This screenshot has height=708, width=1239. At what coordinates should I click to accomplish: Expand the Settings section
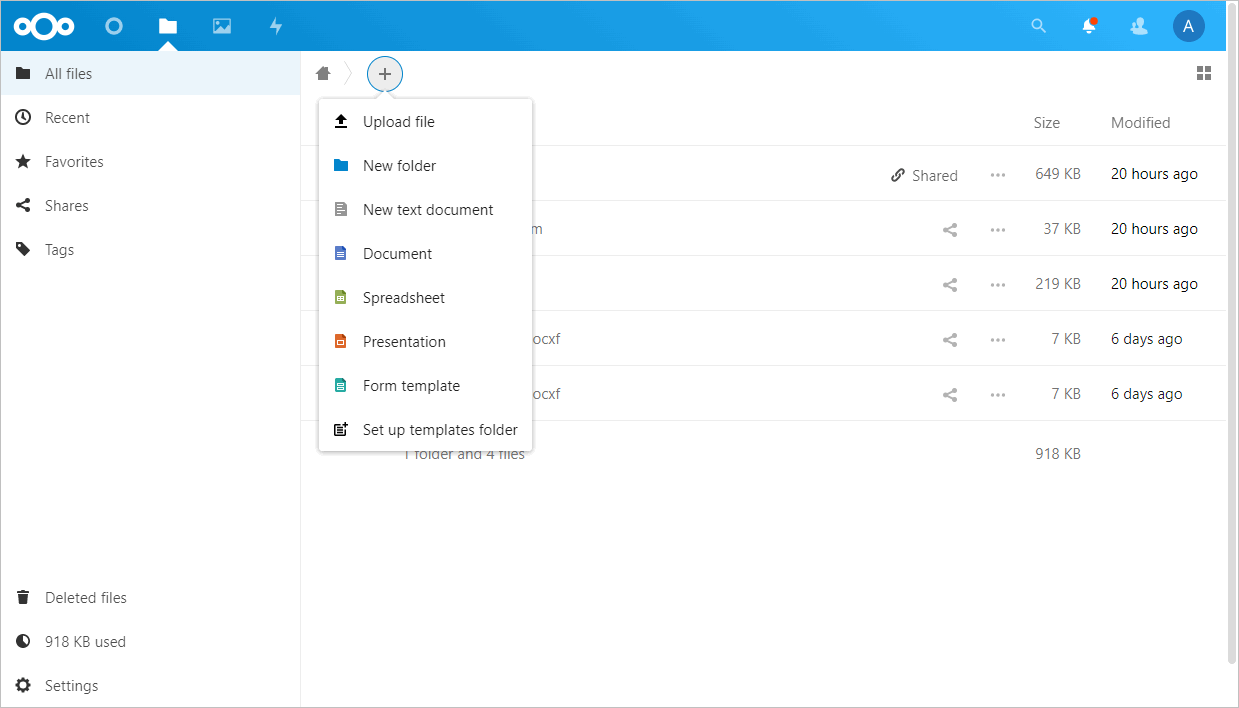[150, 685]
